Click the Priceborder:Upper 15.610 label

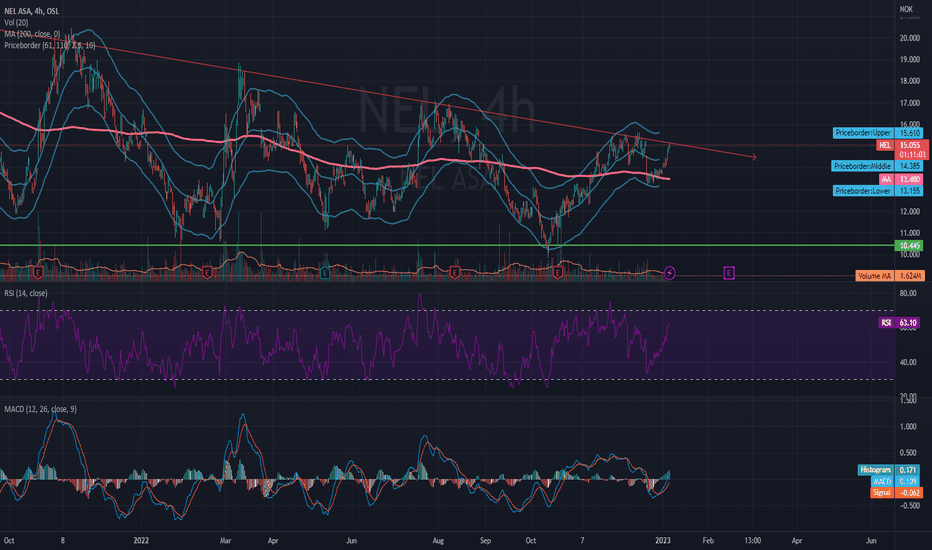tap(877, 133)
